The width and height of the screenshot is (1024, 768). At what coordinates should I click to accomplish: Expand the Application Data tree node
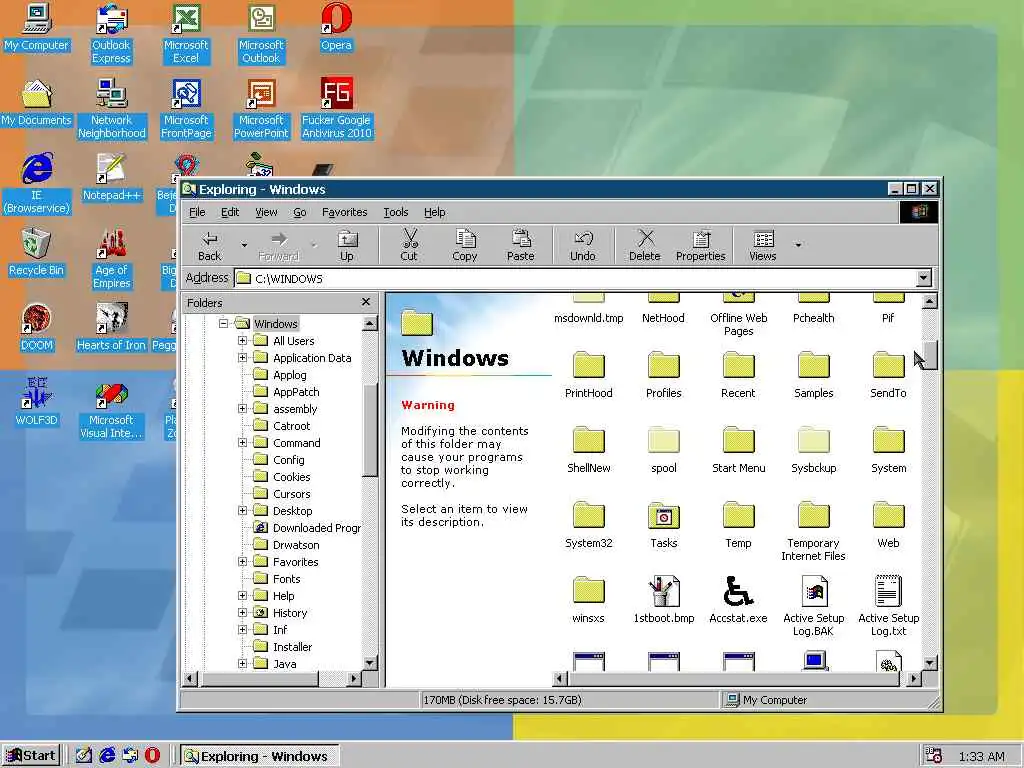pos(242,357)
